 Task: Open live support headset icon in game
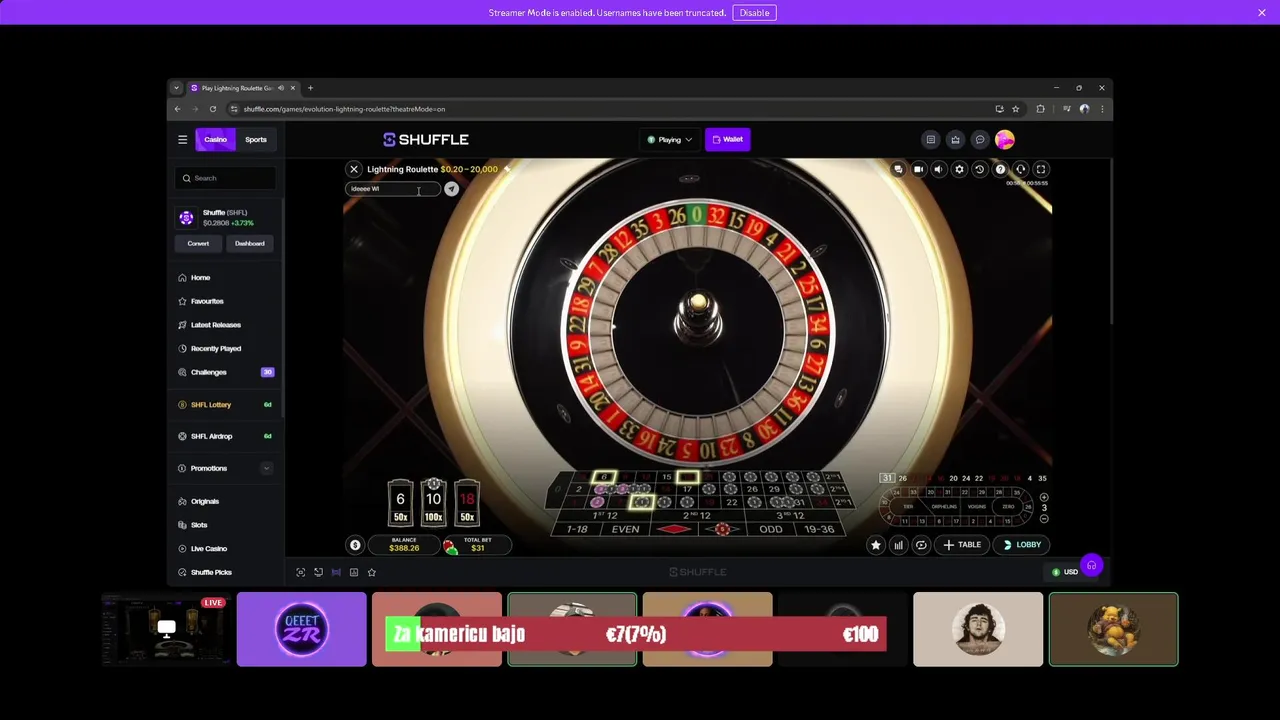click(x=1020, y=169)
